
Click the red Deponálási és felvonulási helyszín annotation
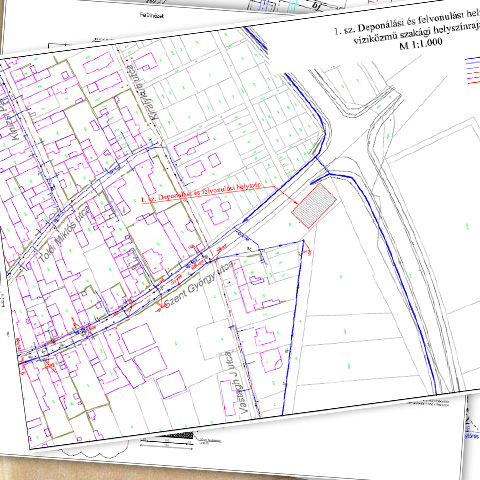tap(201, 193)
